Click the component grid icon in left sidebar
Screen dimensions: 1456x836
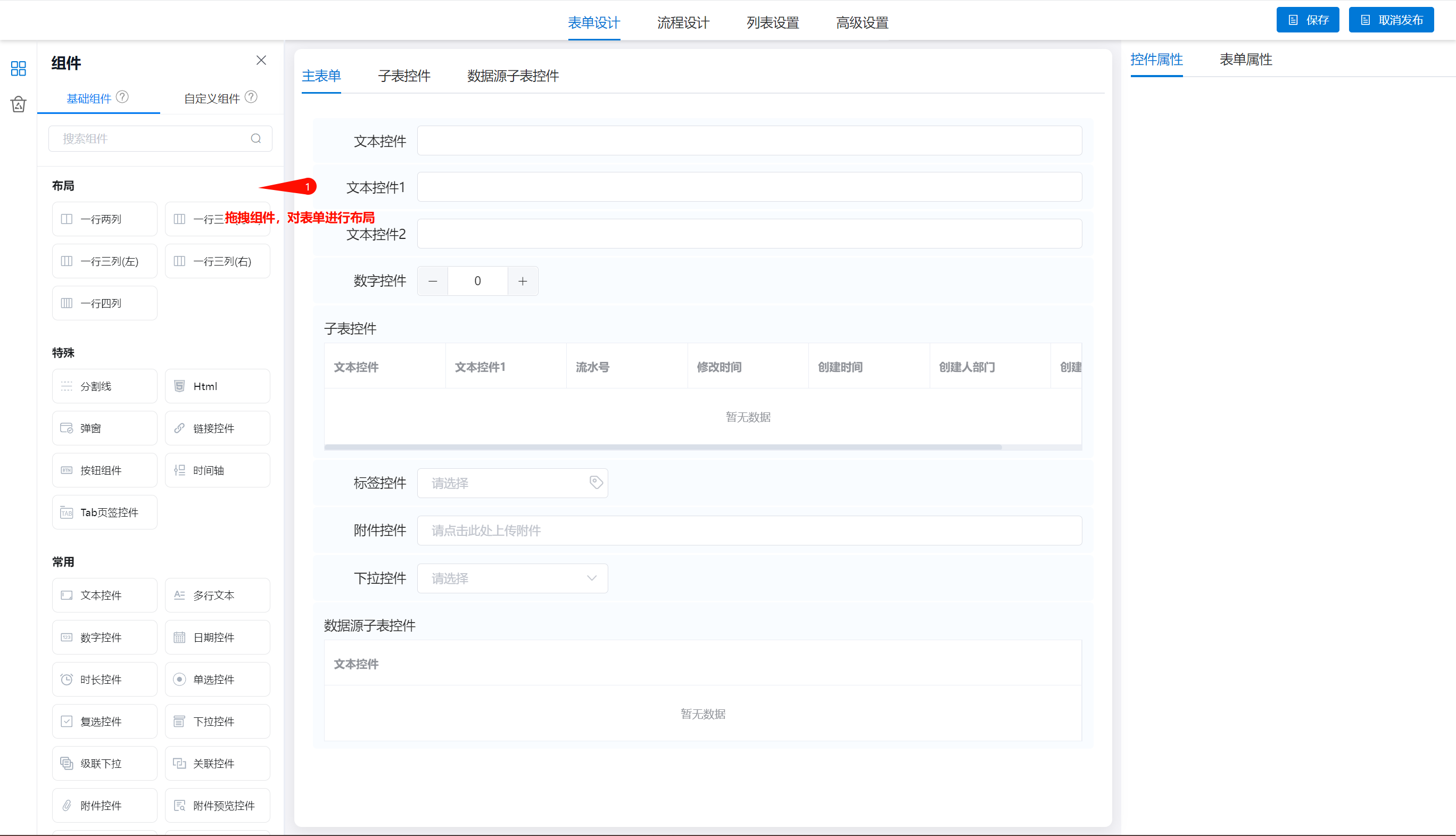[x=19, y=69]
